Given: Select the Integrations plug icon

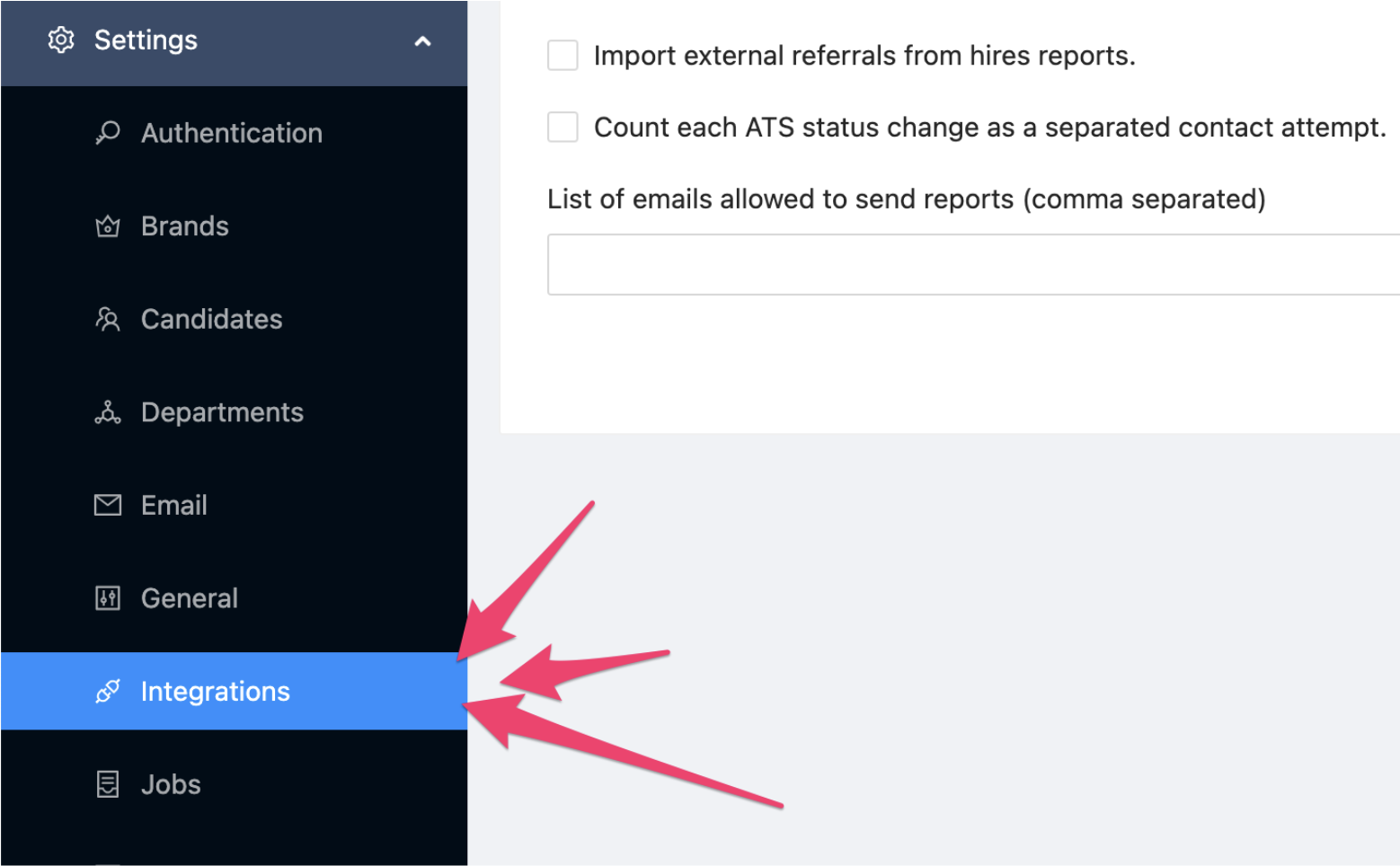Looking at the screenshot, I should 108,692.
